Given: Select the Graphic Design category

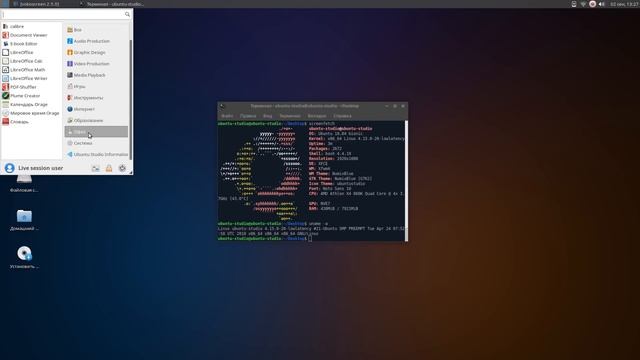Looking at the screenshot, I should tap(96, 53).
